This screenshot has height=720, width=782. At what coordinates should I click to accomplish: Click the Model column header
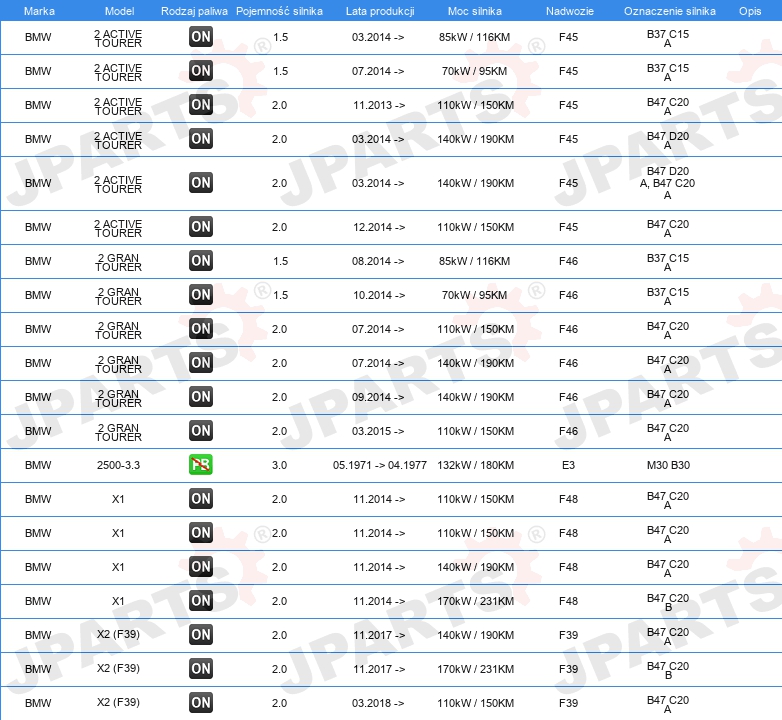(120, 11)
